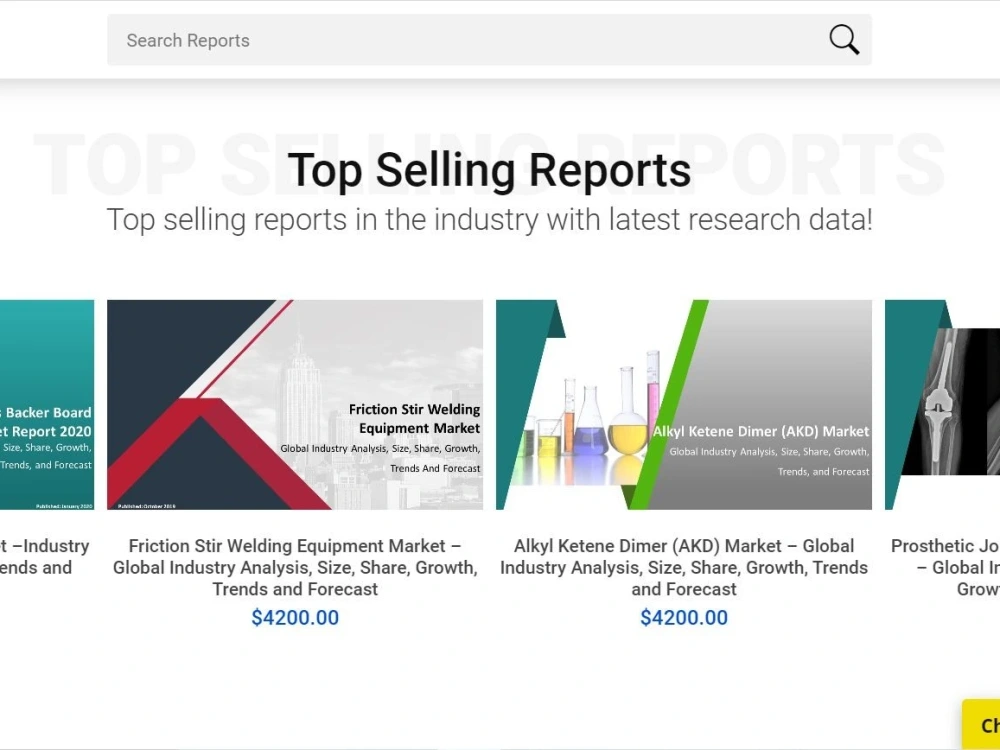Click the 'Top Selling Reports' heading

pos(489,170)
